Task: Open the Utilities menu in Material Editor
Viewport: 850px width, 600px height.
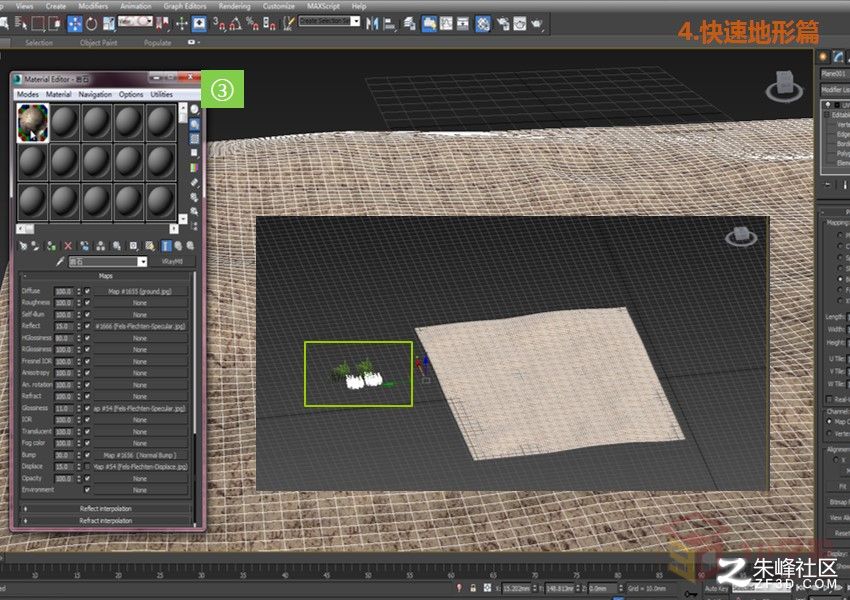Action: tap(162, 94)
